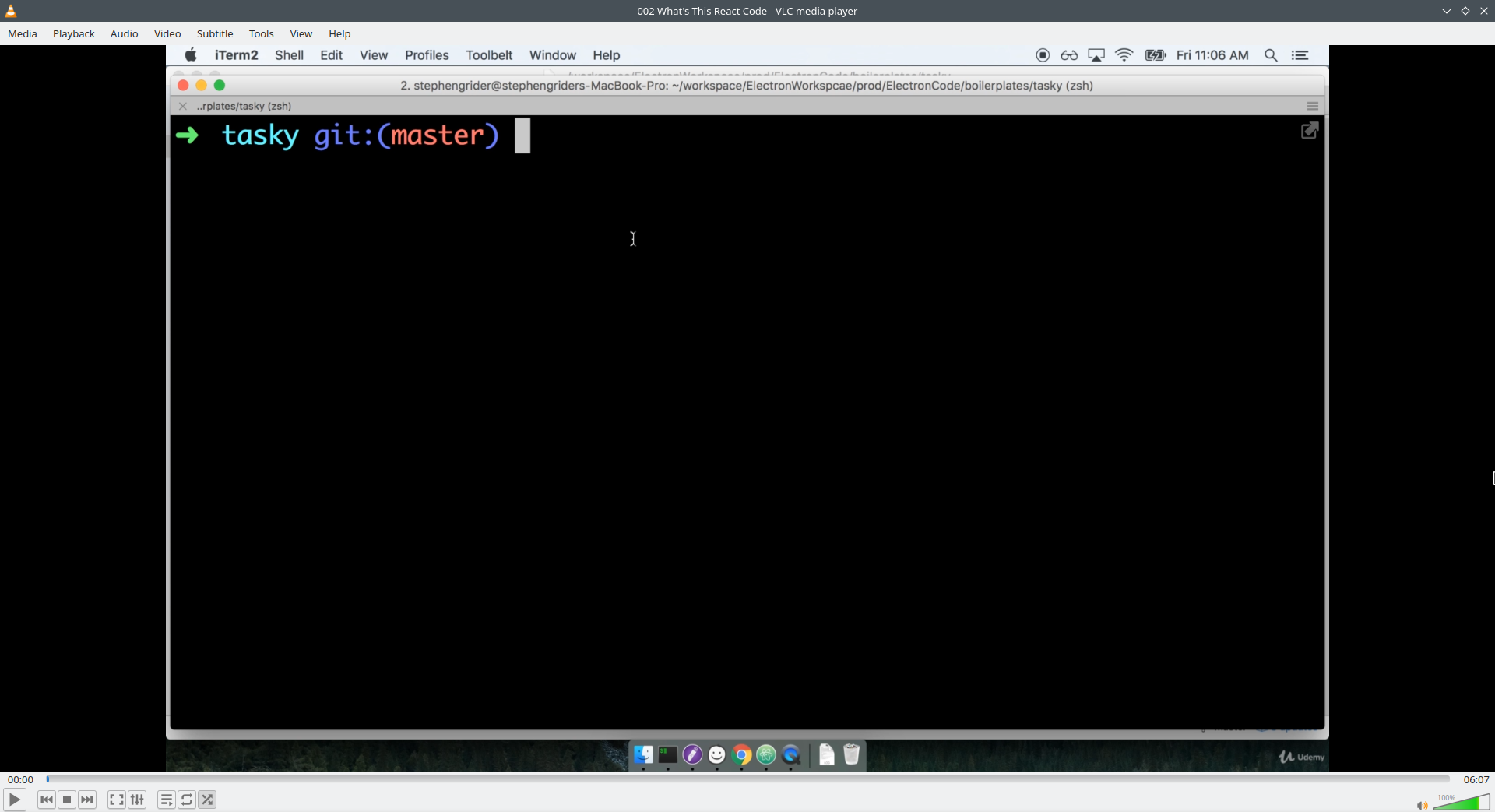Click the green Atom icon in the Dock
The height and width of the screenshot is (812, 1495).
766,754
